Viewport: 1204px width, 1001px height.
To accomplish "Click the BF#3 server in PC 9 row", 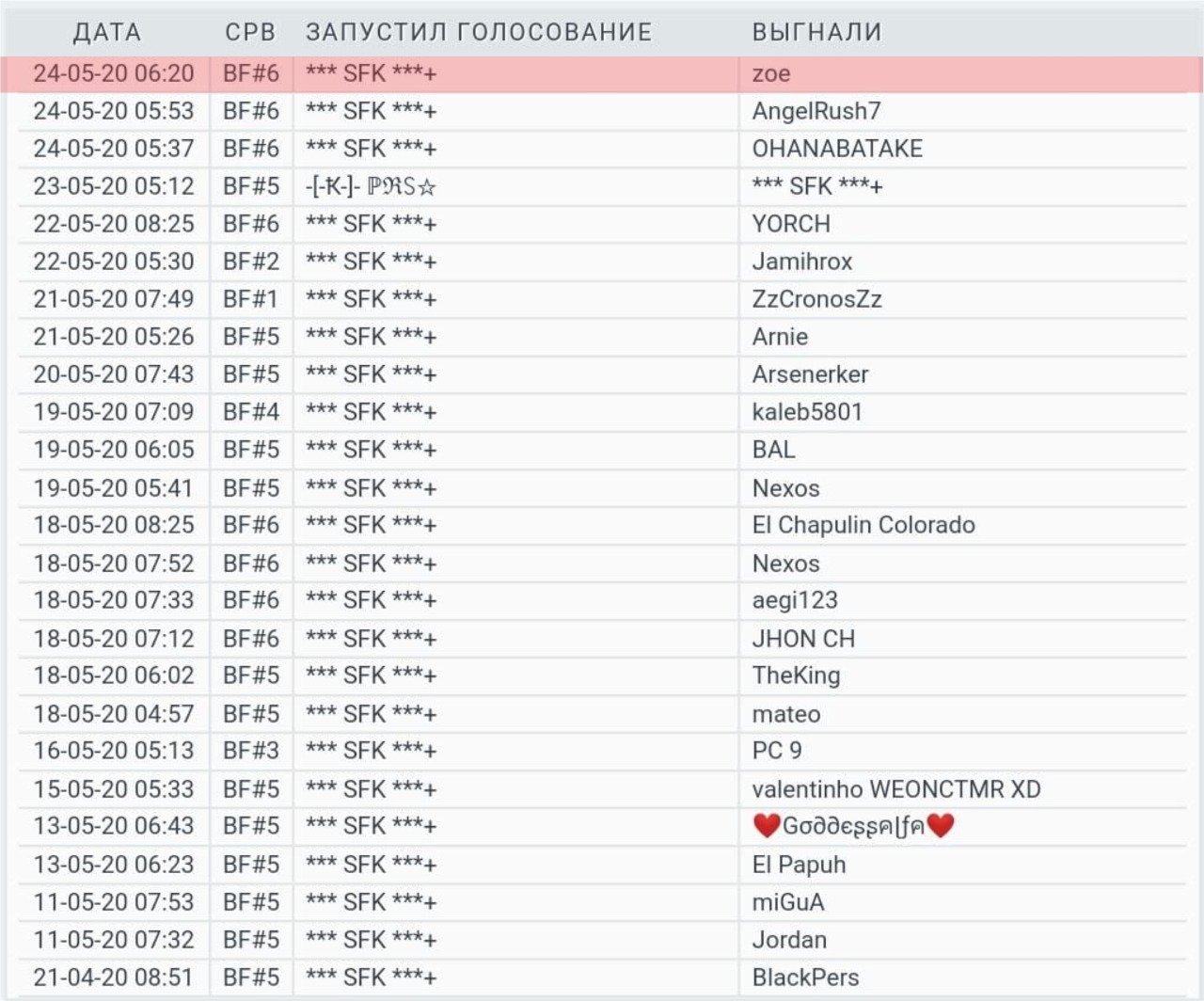I will [x=250, y=751].
